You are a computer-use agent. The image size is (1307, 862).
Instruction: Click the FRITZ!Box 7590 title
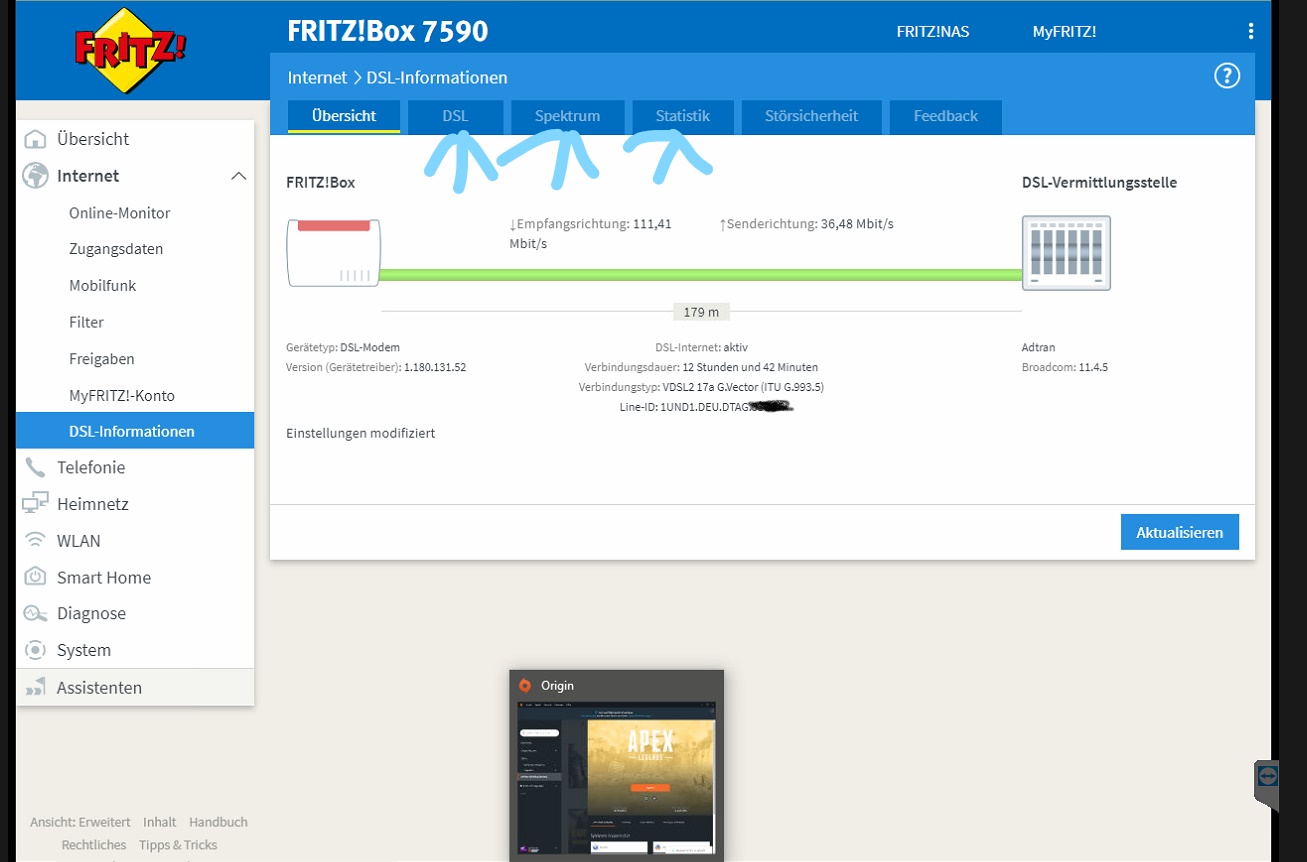tap(388, 31)
